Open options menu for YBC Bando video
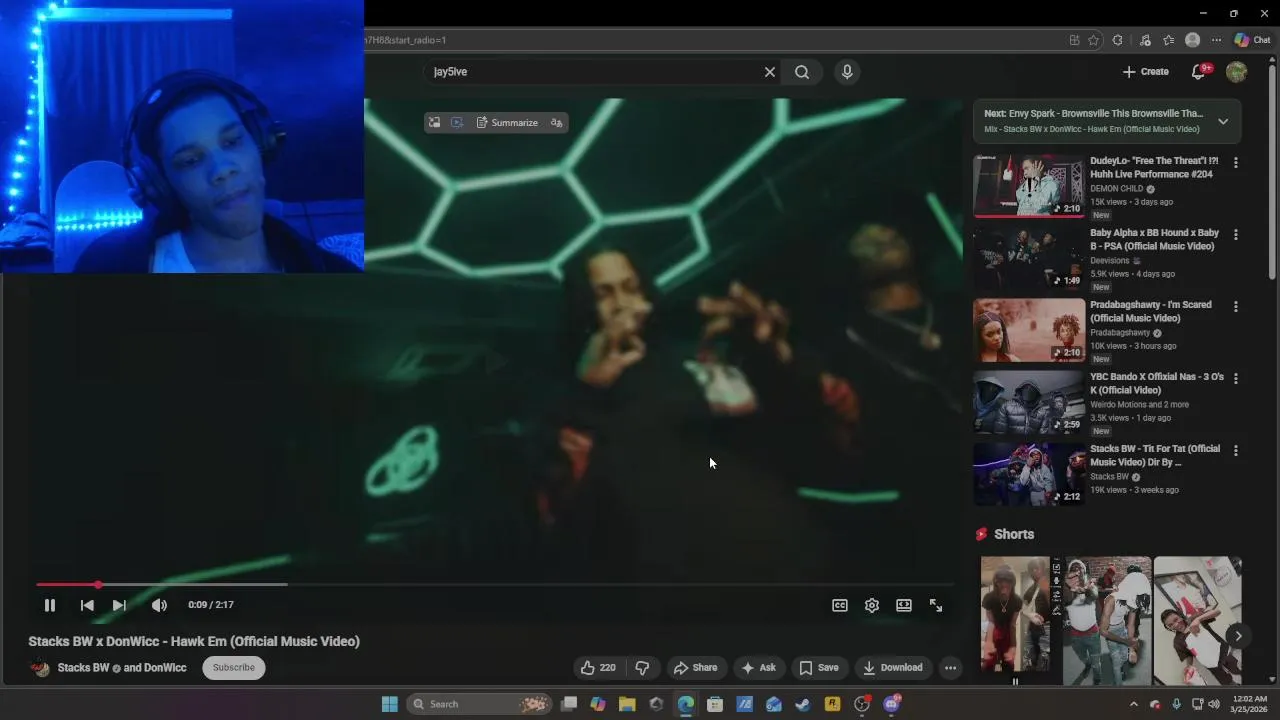 point(1236,378)
